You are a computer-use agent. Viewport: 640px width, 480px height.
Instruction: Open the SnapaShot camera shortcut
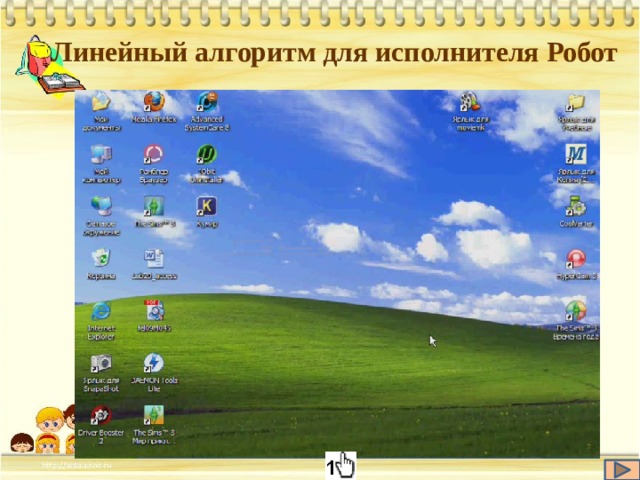coord(101,363)
